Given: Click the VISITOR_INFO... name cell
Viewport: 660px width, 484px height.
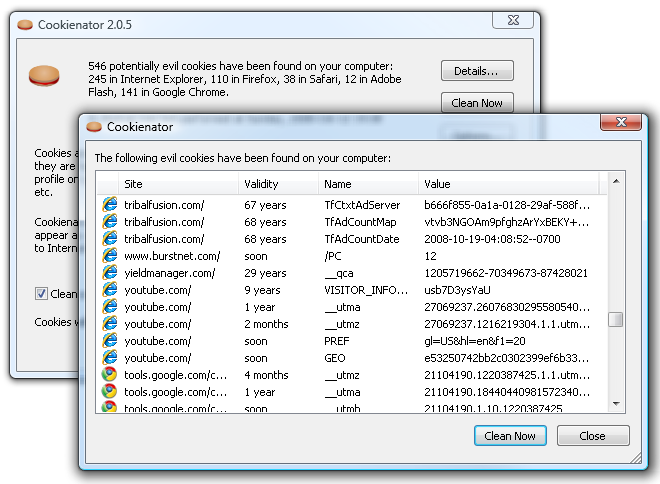Looking at the screenshot, I should (x=366, y=290).
